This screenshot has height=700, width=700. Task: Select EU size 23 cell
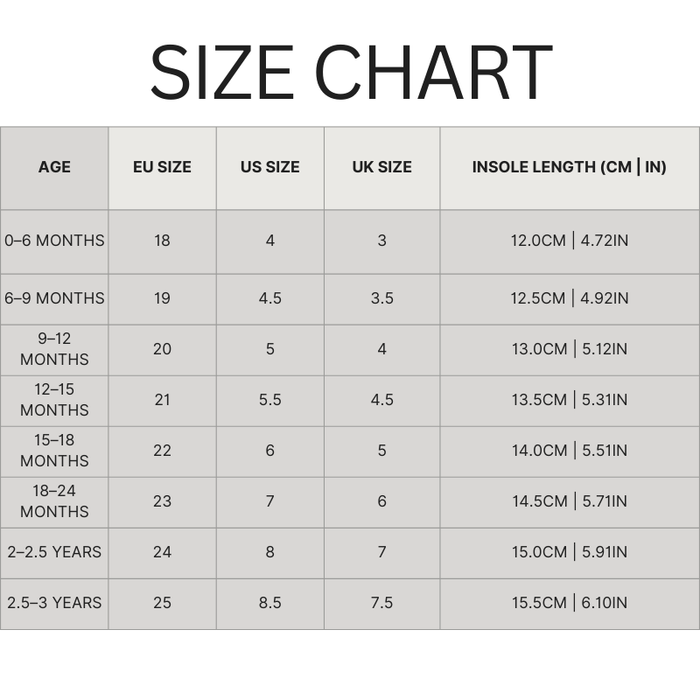tap(162, 501)
